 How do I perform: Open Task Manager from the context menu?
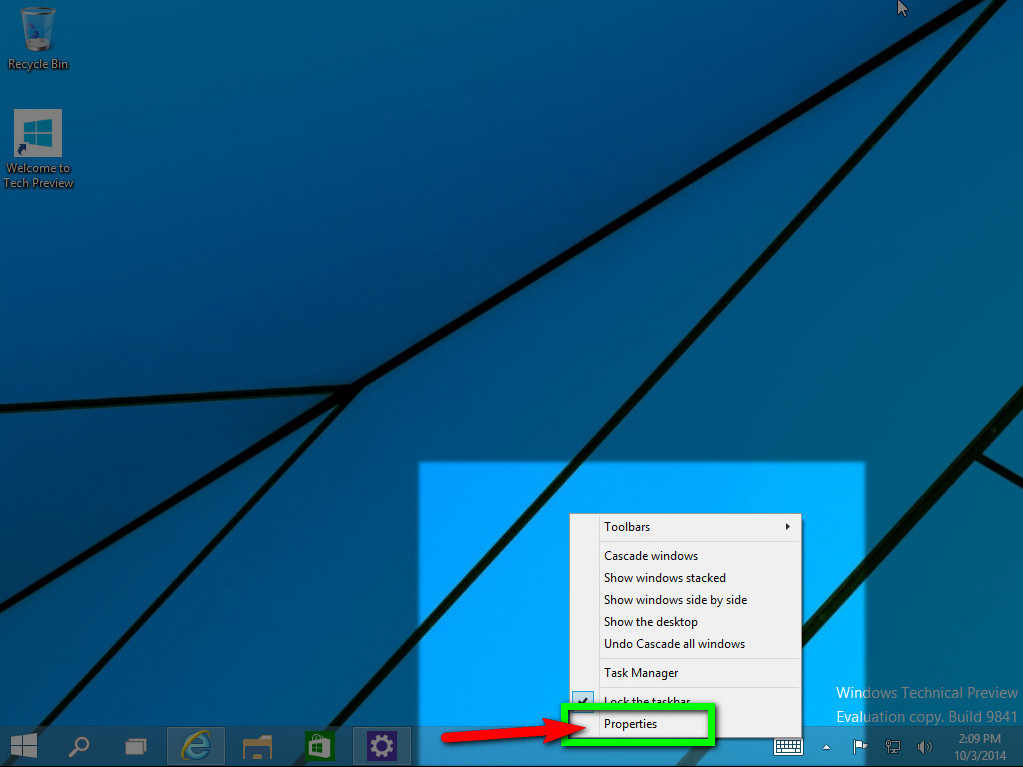click(686, 673)
